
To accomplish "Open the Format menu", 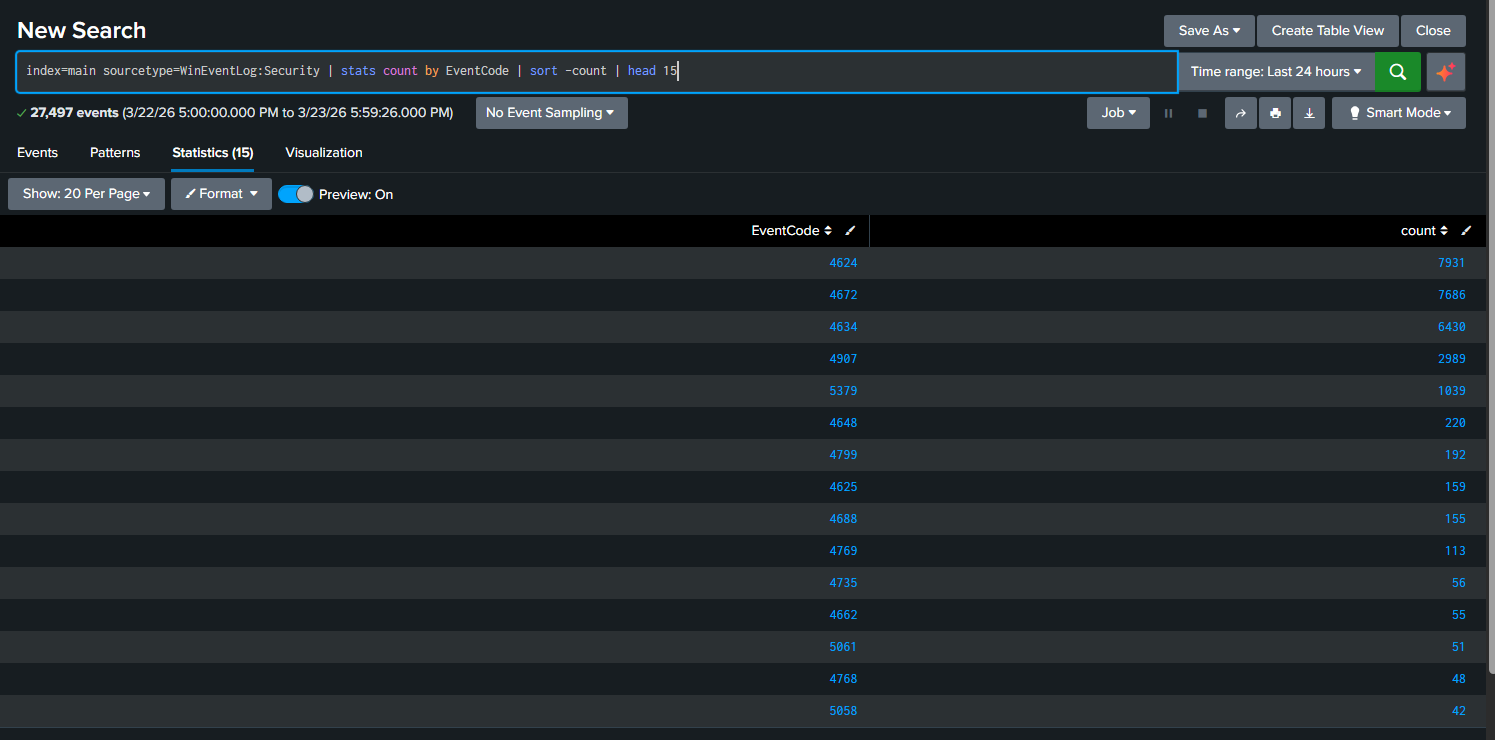I will 221,194.
